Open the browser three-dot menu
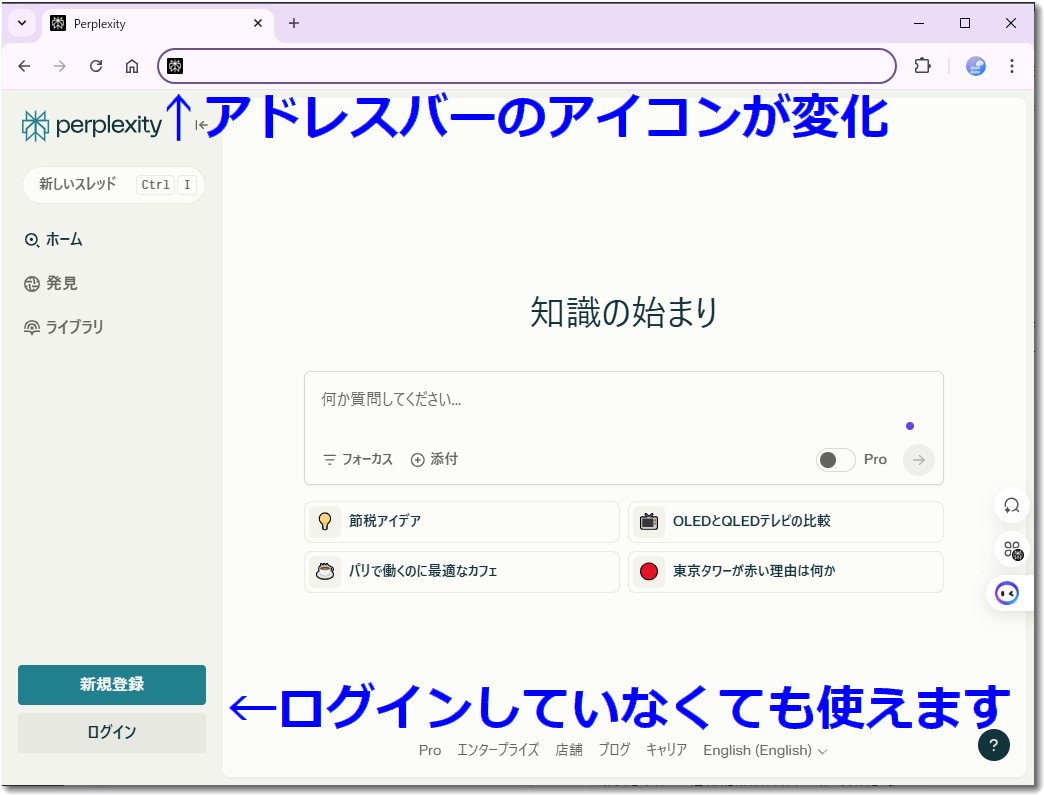 click(x=1011, y=66)
